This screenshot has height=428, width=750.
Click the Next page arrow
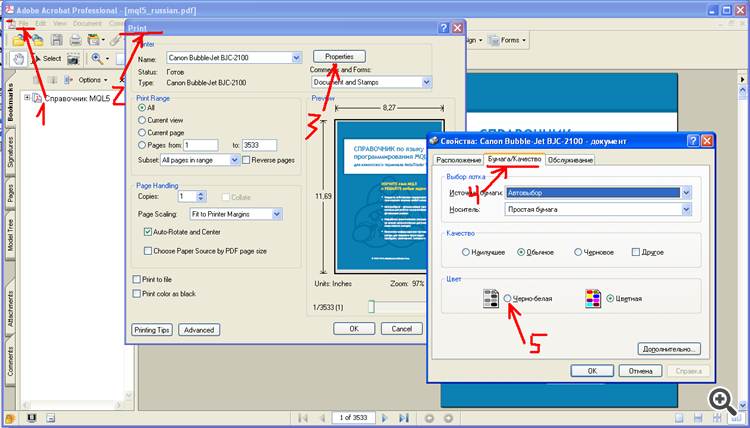(385, 418)
